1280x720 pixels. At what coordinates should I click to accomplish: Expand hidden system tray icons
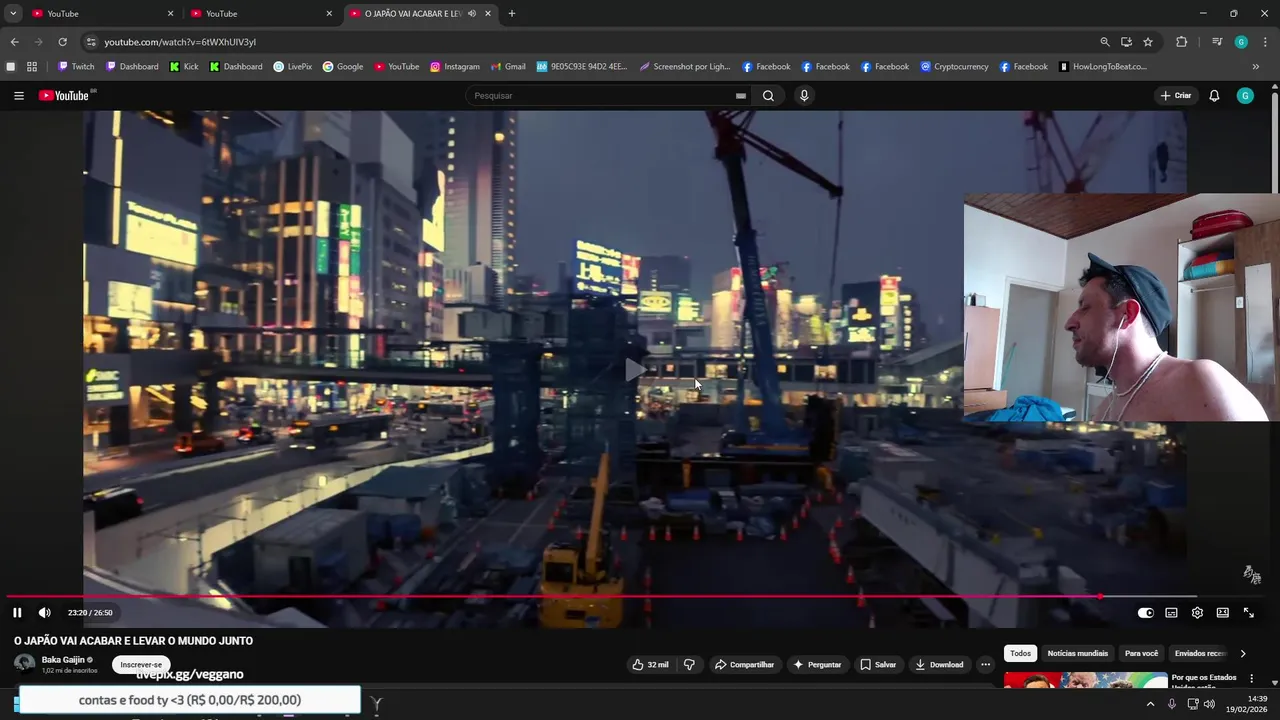click(1149, 704)
